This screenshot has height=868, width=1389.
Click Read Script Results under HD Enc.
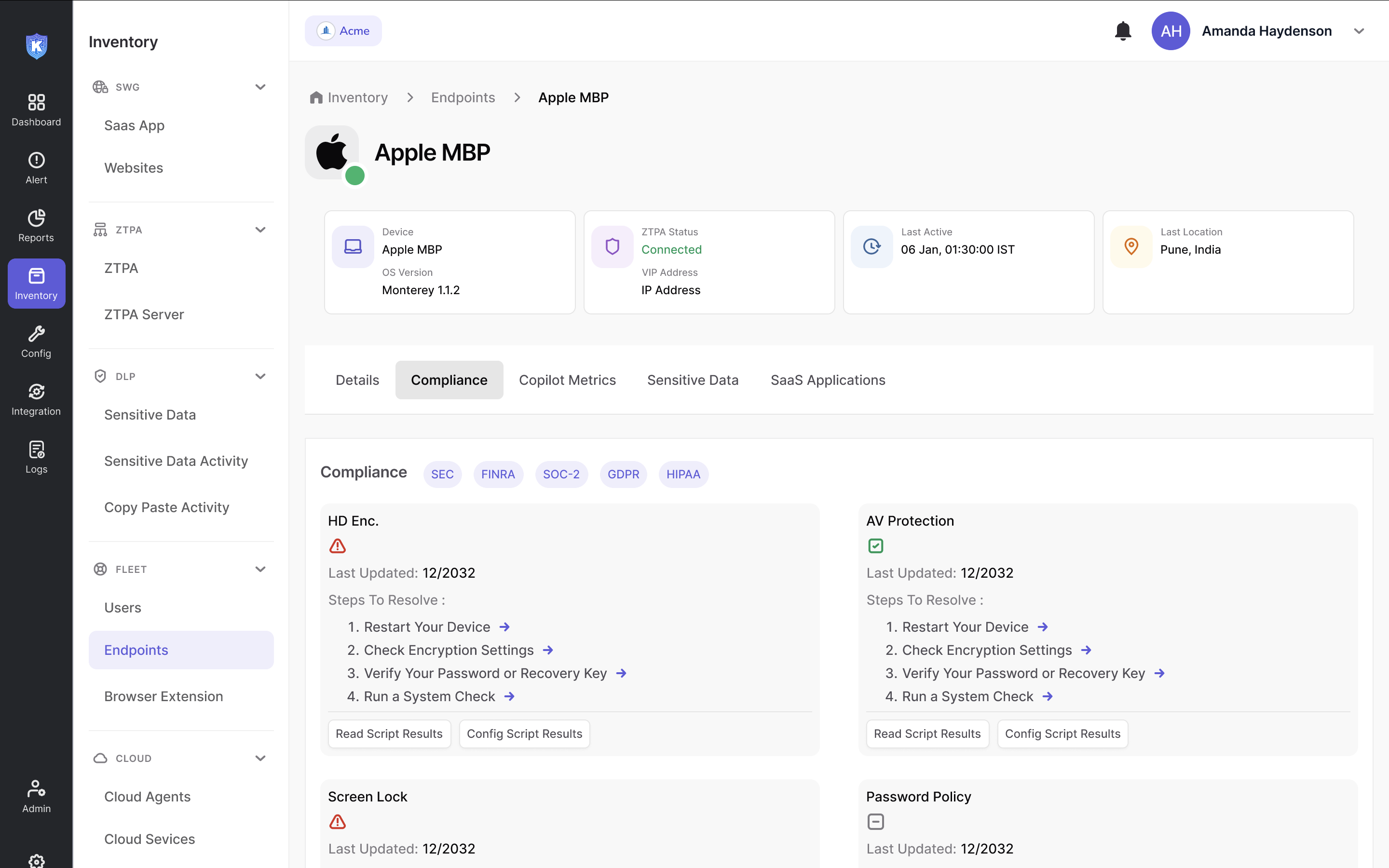[389, 733]
